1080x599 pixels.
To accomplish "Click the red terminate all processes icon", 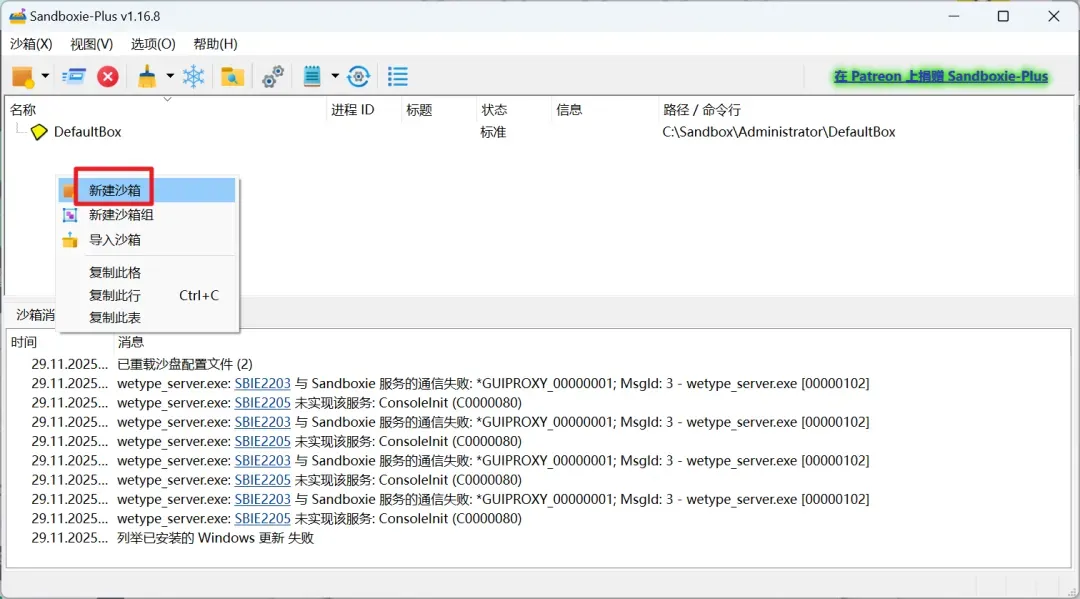I will pyautogui.click(x=107, y=76).
